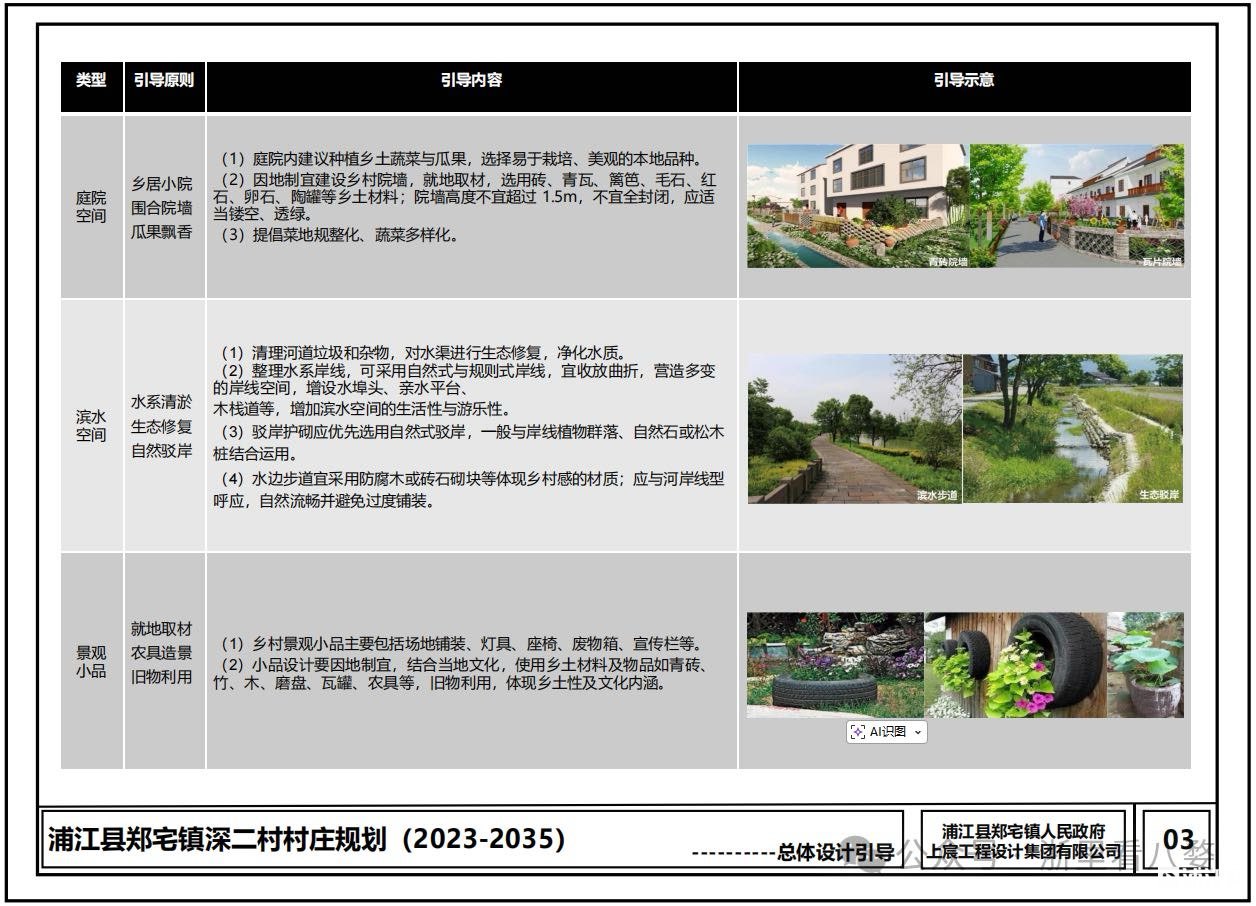
Task: Click the 生态驳岸 stream bank photo
Action: click(1073, 428)
